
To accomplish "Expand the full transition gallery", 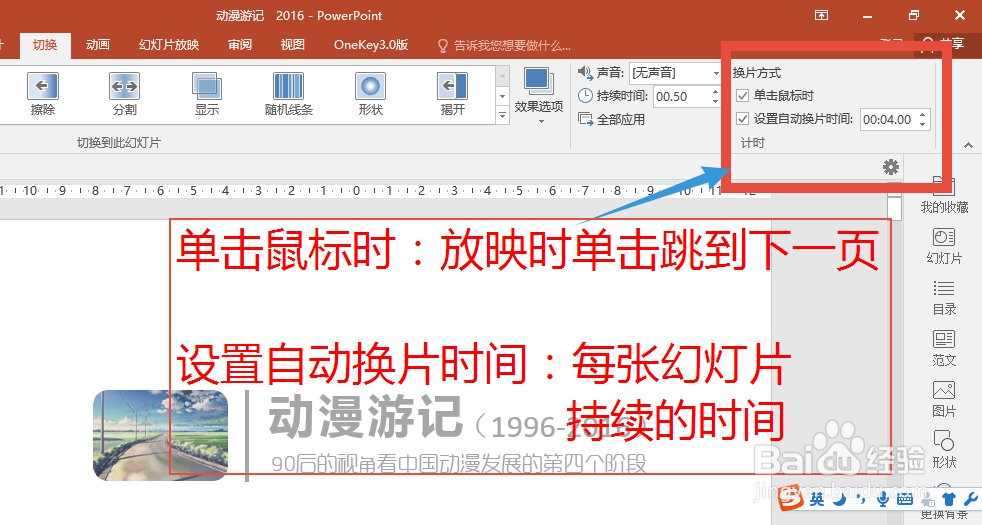I will pos(502,115).
